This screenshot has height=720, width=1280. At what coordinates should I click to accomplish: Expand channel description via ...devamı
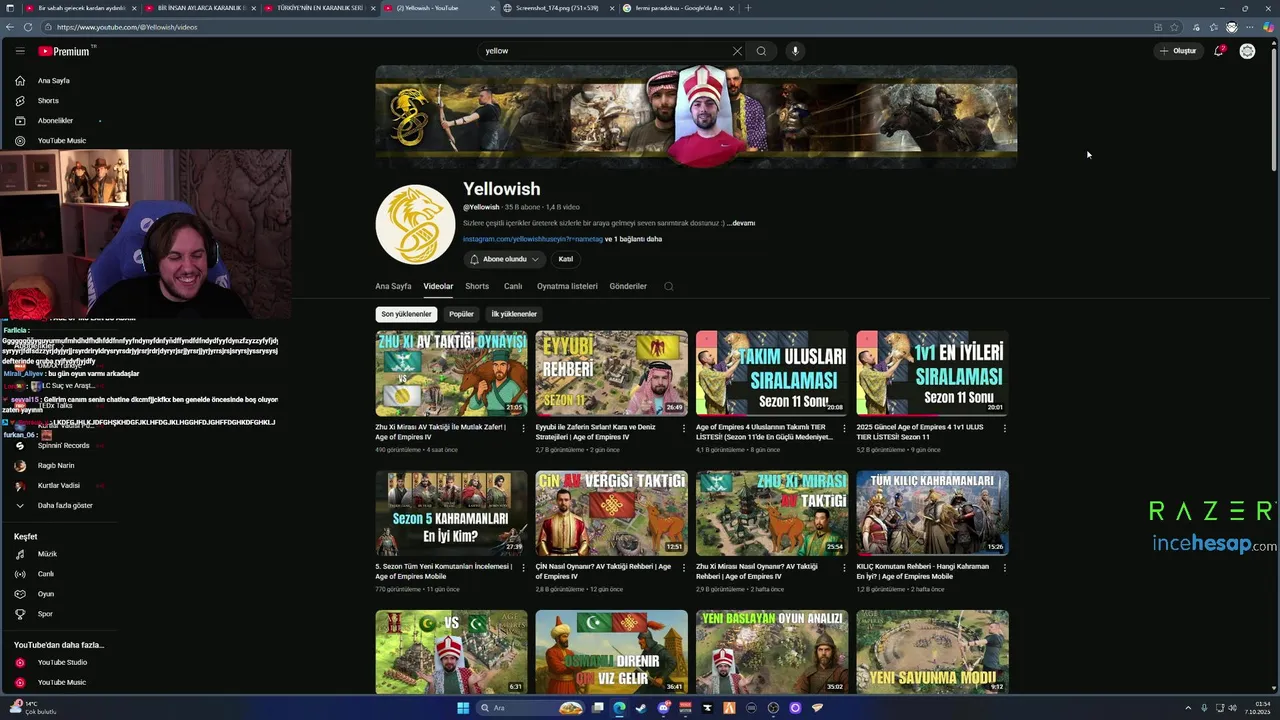[741, 223]
